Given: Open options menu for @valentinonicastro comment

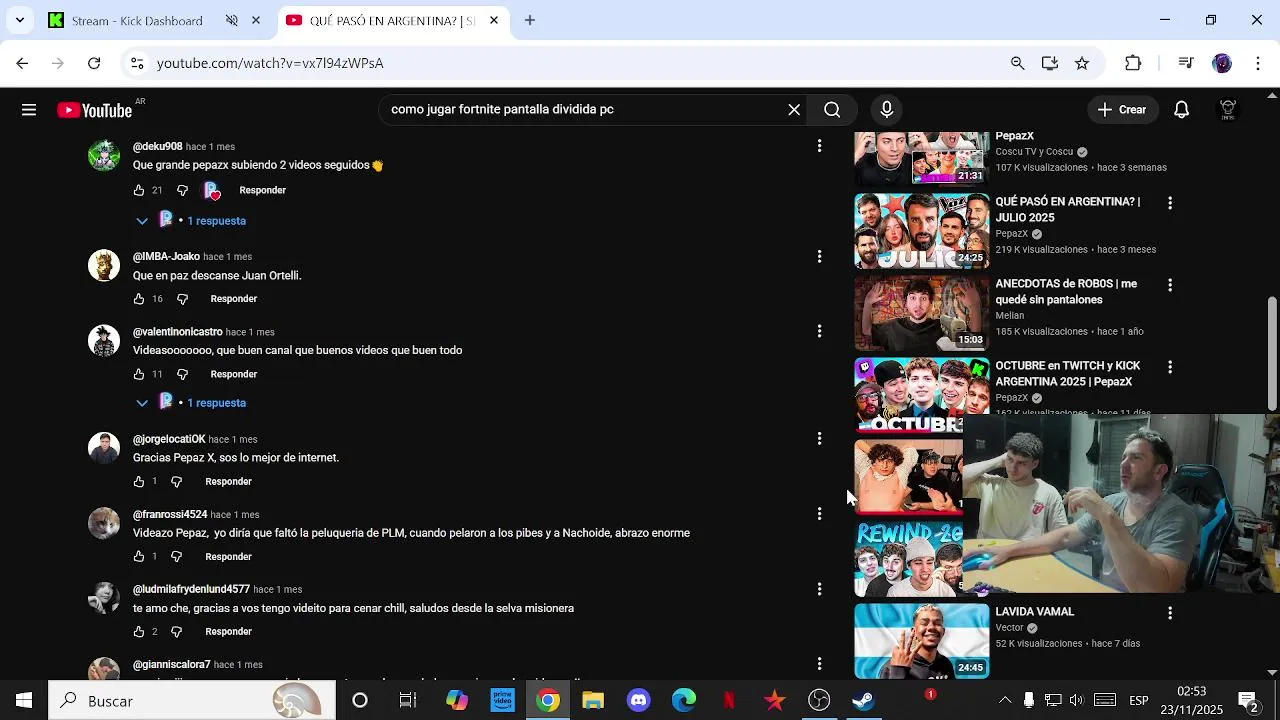Looking at the screenshot, I should tap(819, 331).
